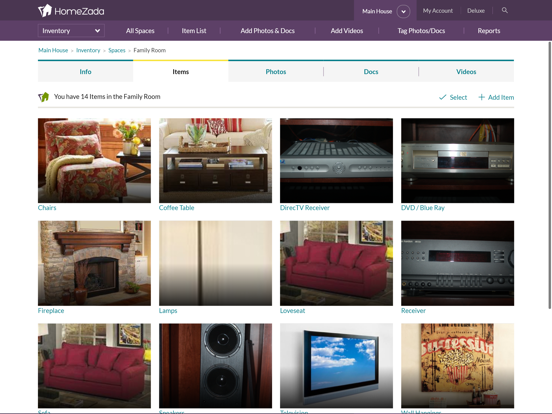Image resolution: width=552 pixels, height=414 pixels.
Task: Expand the Main House dropdown arrow
Action: tap(403, 11)
